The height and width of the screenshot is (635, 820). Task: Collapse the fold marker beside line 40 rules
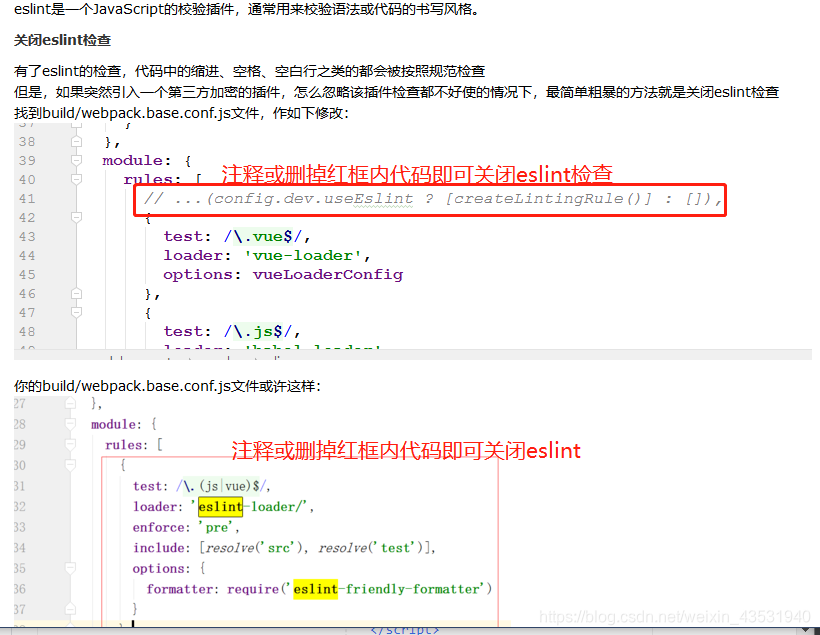point(76,179)
